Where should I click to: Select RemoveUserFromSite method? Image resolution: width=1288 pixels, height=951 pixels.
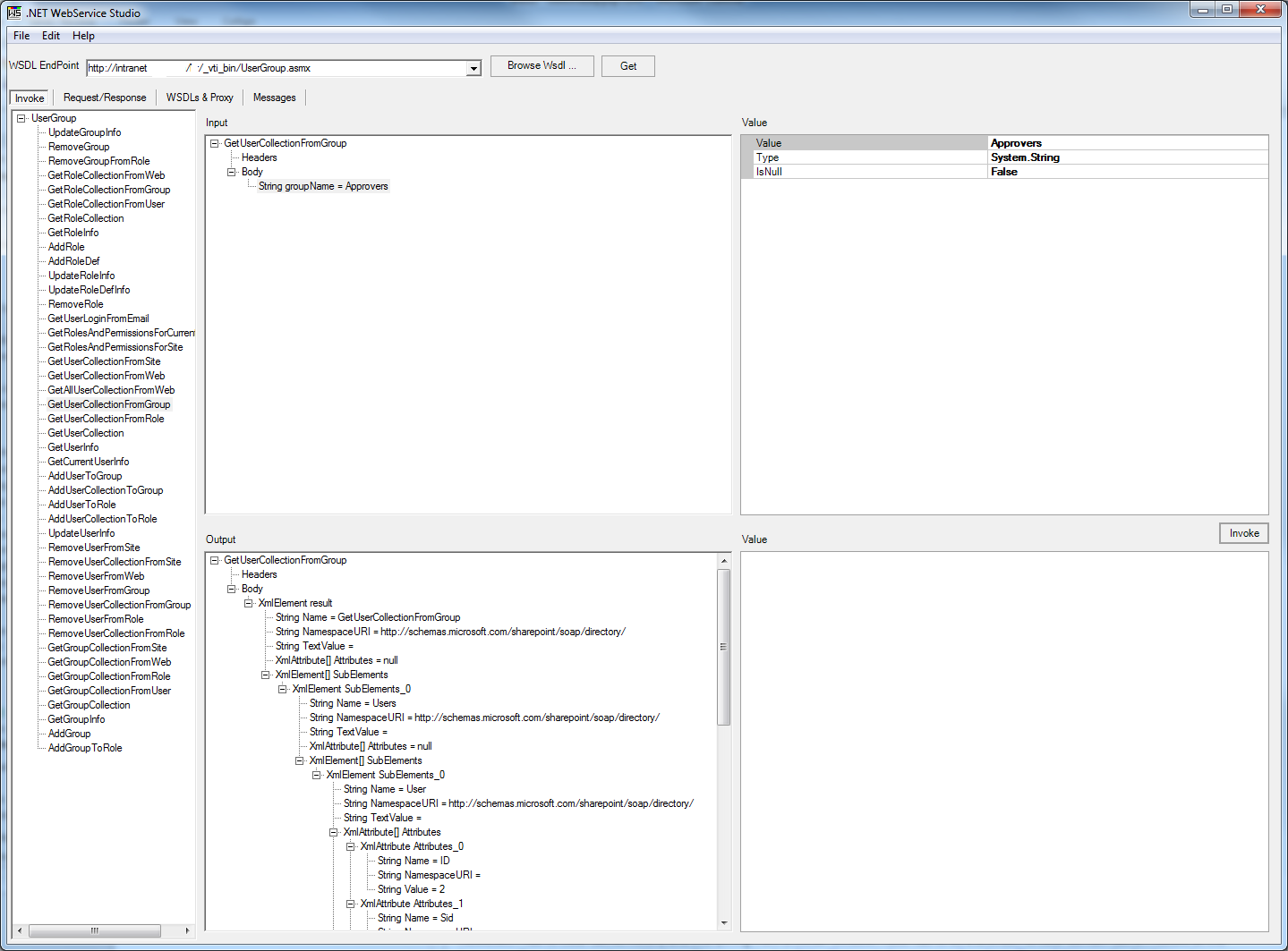(x=94, y=548)
